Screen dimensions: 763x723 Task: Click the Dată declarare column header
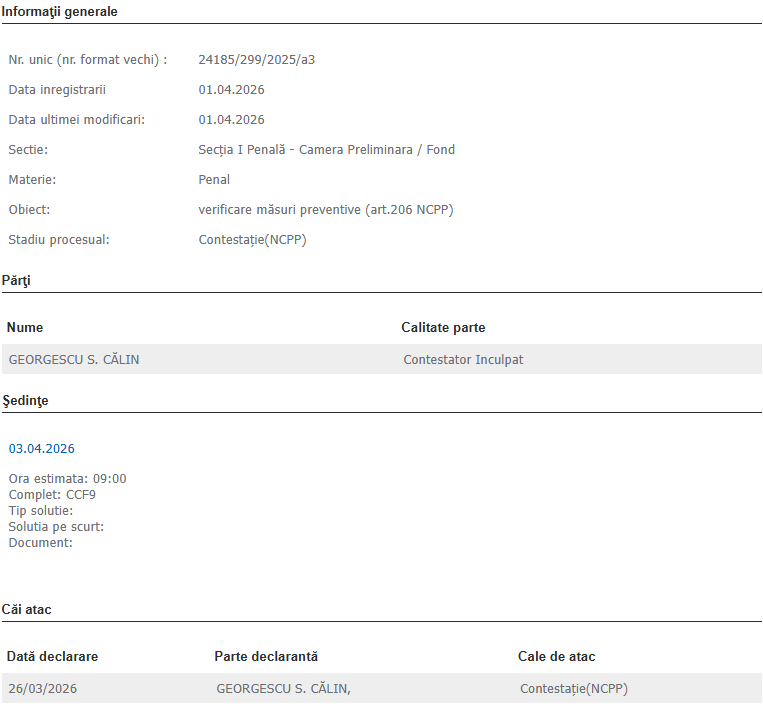pos(52,657)
